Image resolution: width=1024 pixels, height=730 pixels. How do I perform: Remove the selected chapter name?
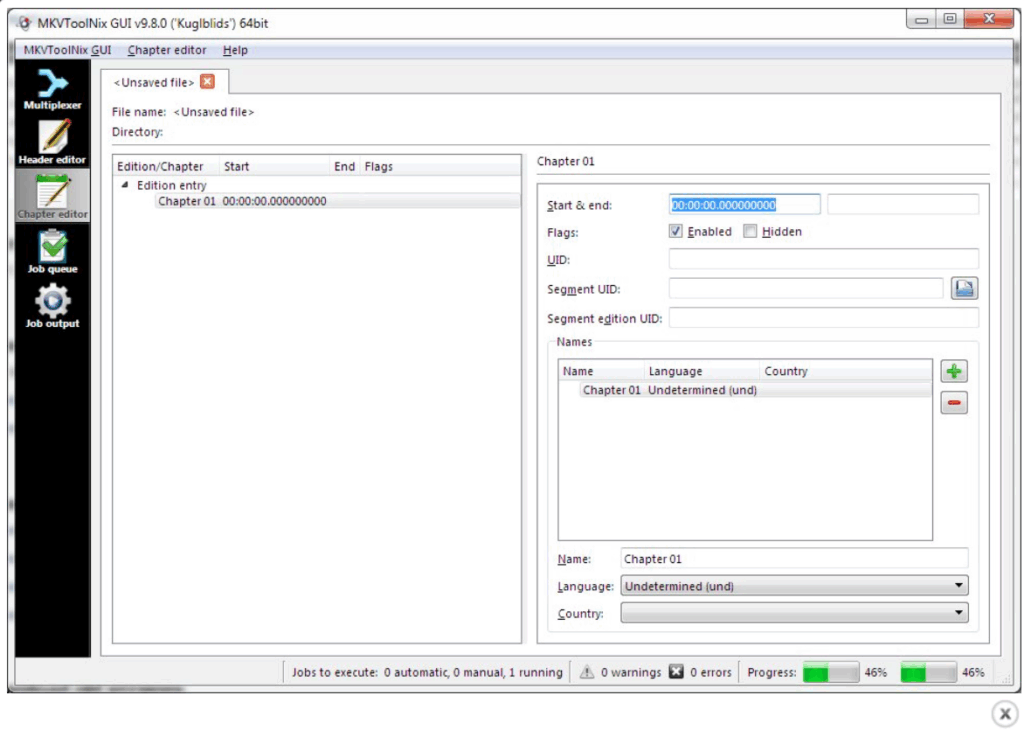954,402
